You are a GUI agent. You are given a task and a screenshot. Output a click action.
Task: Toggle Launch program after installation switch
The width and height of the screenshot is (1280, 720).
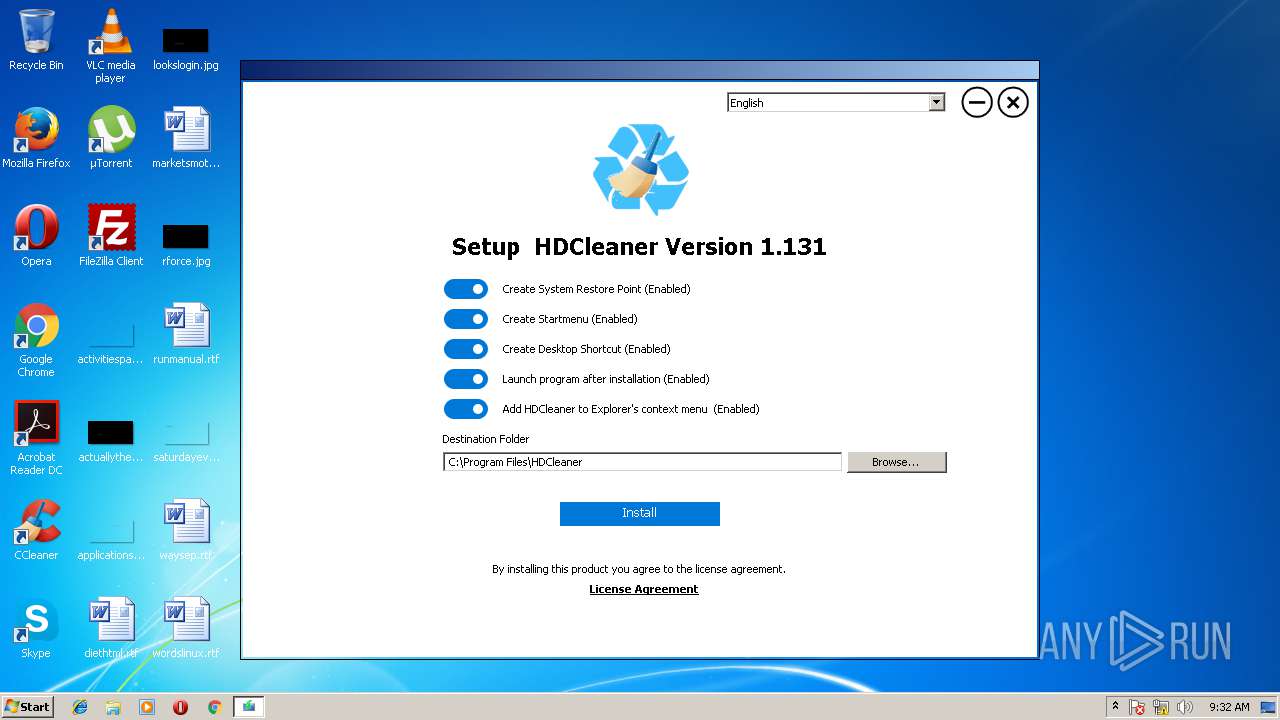[x=466, y=379]
